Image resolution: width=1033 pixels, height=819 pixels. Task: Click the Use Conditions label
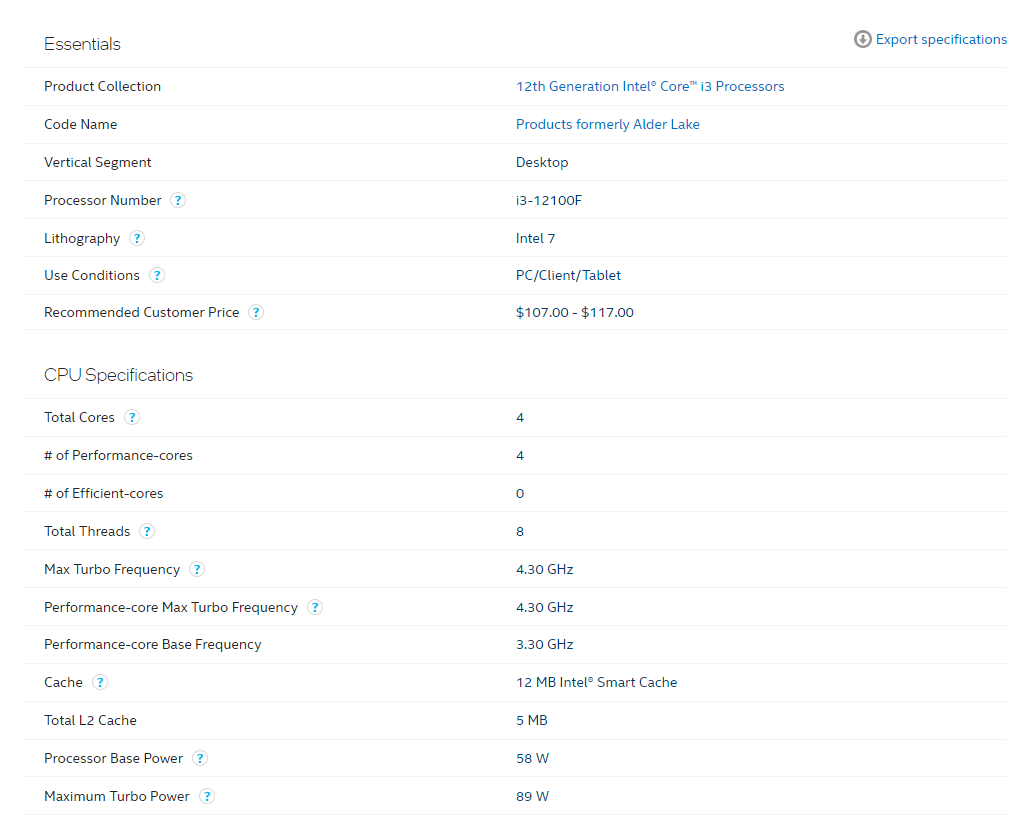point(92,275)
